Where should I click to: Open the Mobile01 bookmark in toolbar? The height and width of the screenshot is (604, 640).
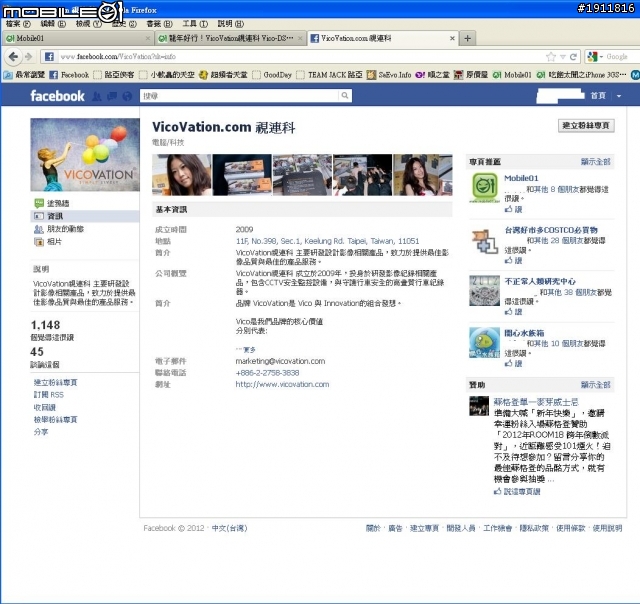click(x=512, y=75)
